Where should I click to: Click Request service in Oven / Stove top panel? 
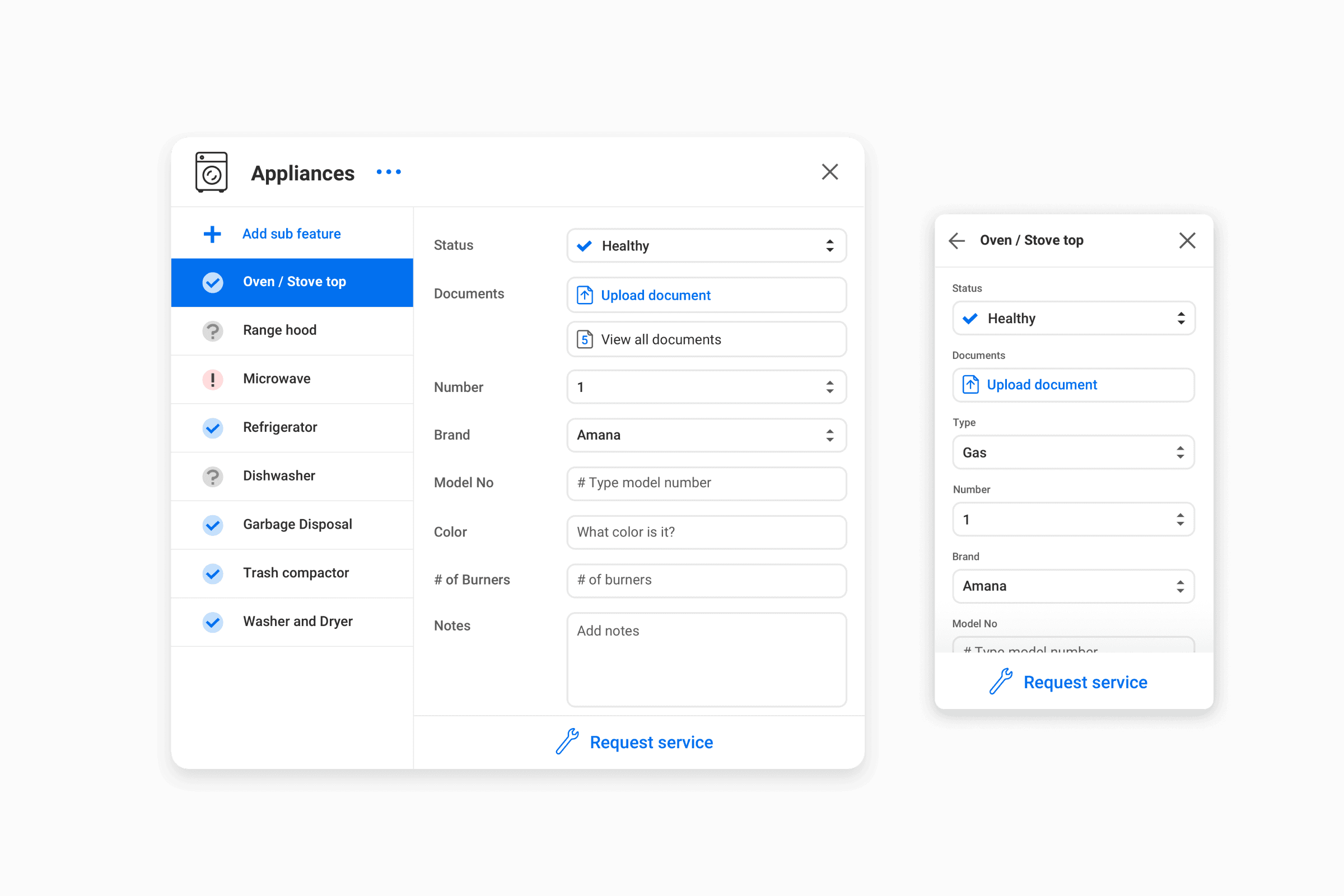coord(1085,682)
